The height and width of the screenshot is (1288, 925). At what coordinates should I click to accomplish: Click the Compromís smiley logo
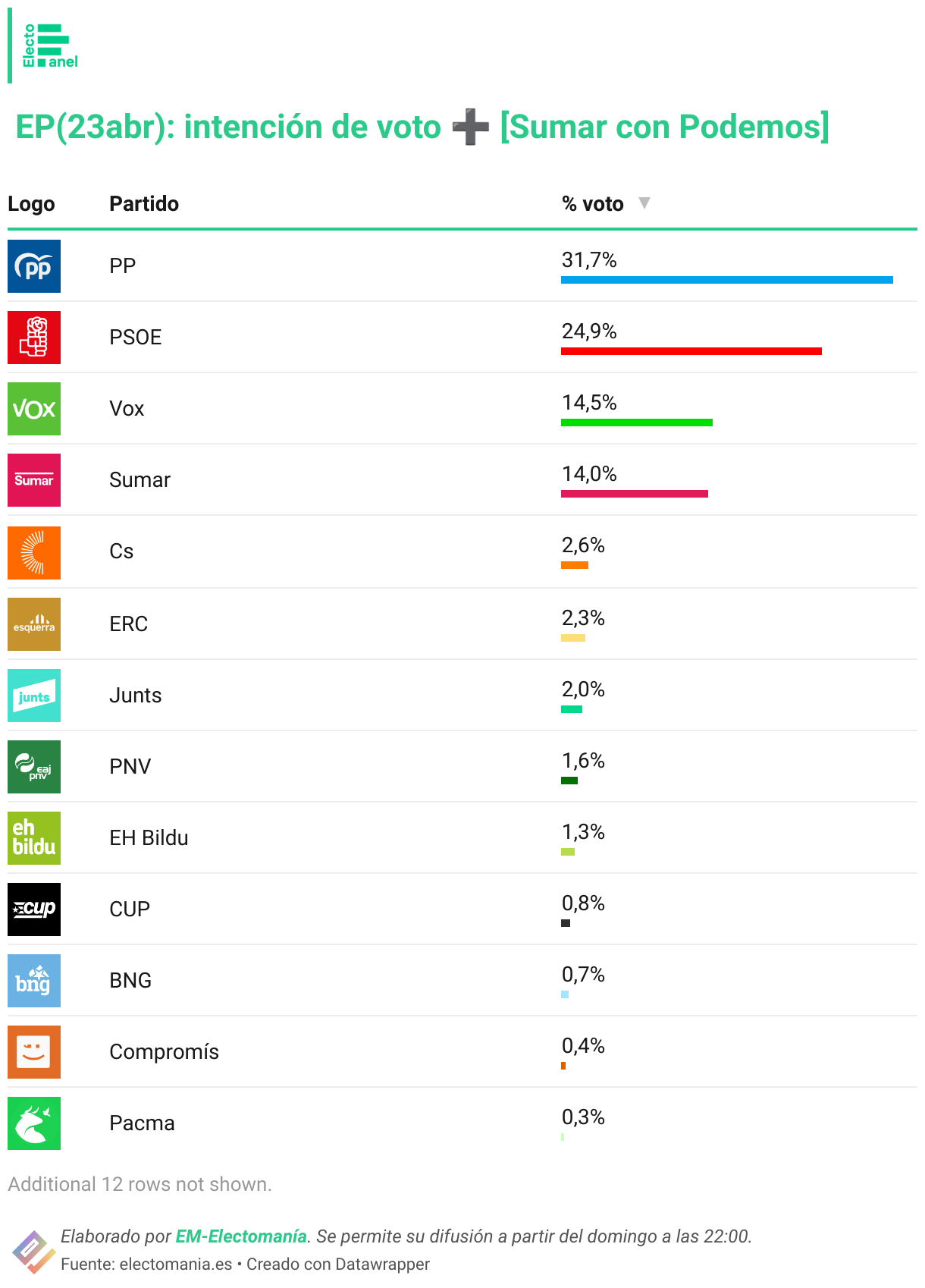tap(34, 1052)
